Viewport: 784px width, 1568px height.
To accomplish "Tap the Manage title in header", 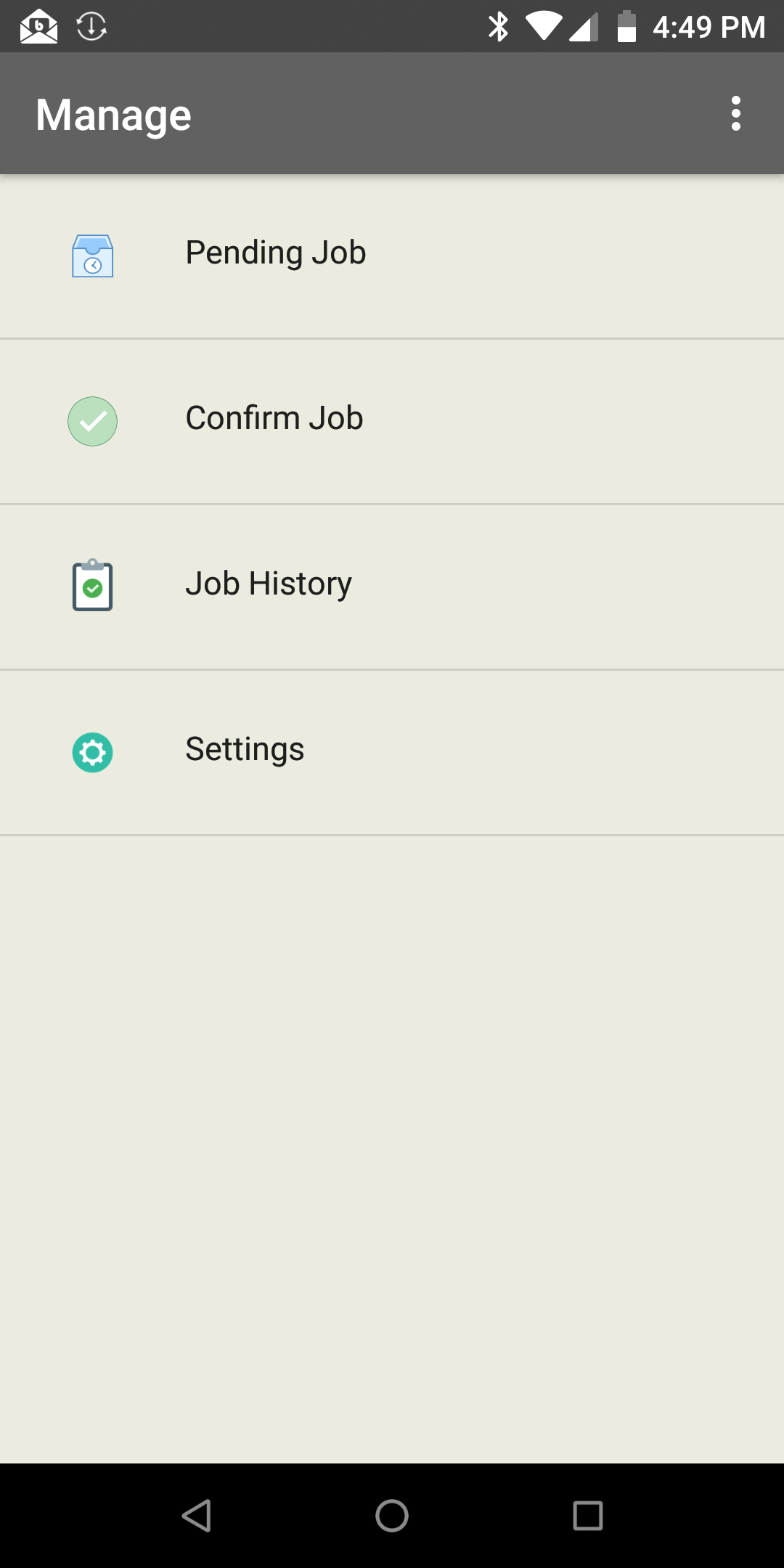I will (114, 115).
